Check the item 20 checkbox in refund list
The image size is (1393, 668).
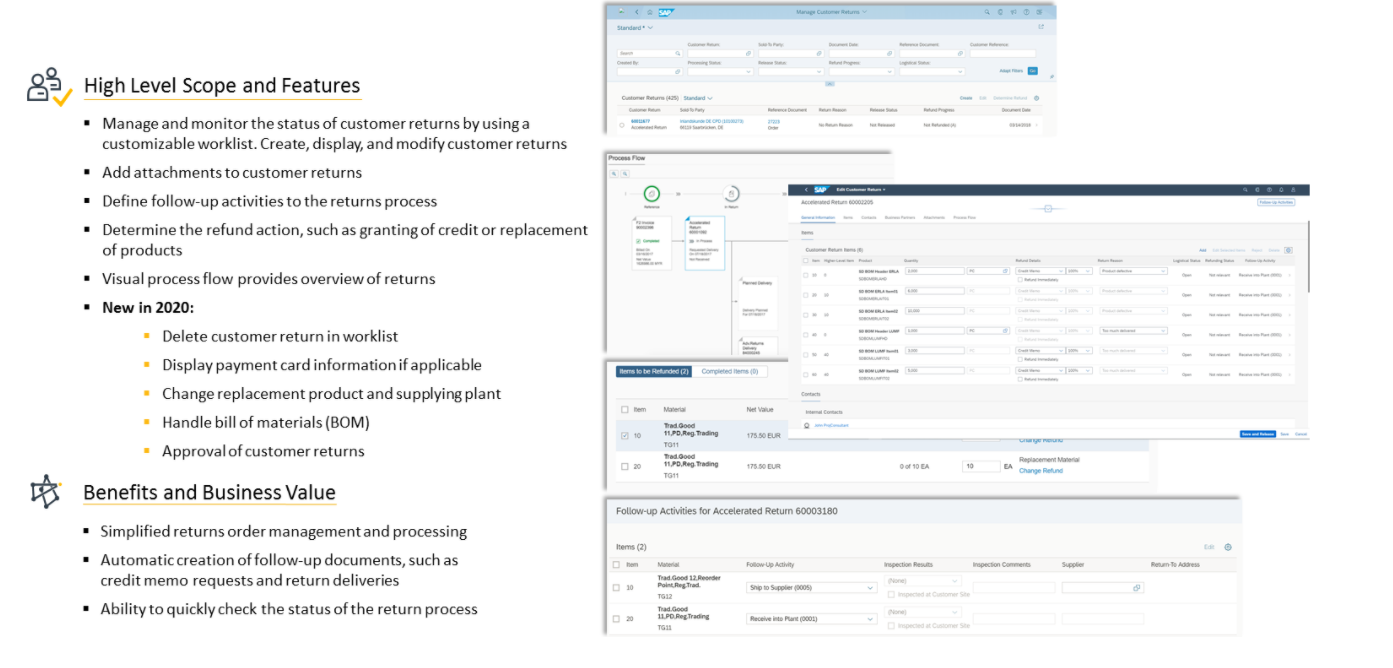[x=625, y=466]
